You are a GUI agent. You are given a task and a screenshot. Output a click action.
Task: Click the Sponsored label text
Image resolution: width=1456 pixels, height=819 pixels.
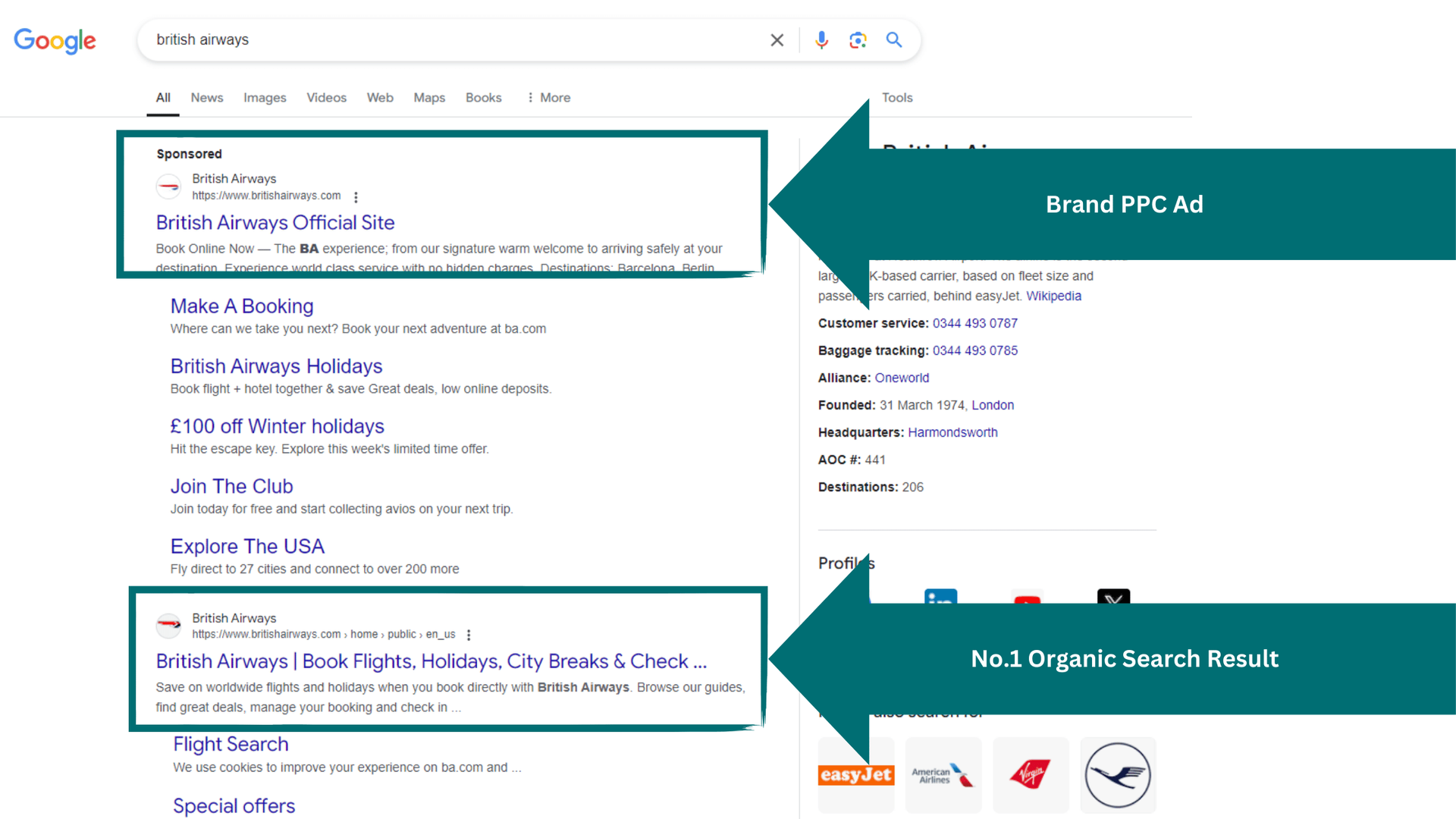(189, 154)
